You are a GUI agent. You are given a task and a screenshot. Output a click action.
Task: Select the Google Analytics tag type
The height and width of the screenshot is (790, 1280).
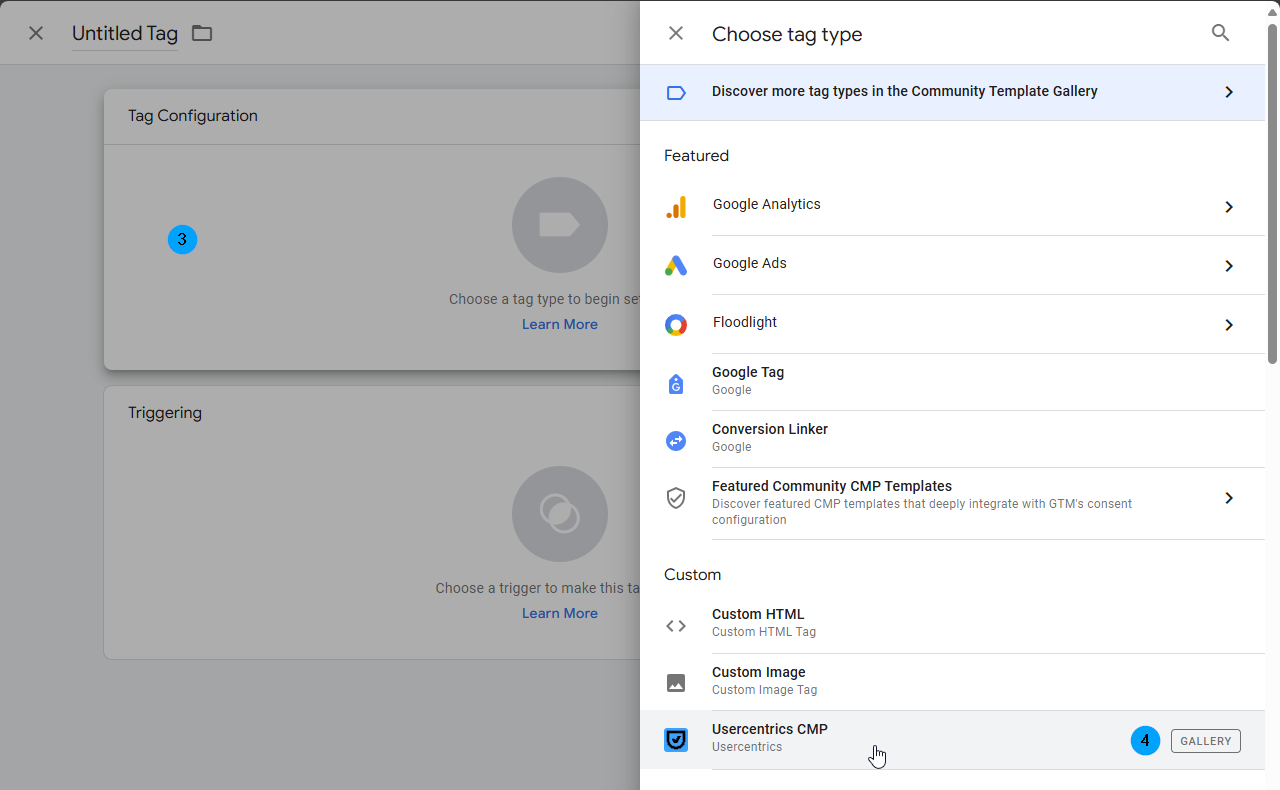click(952, 207)
